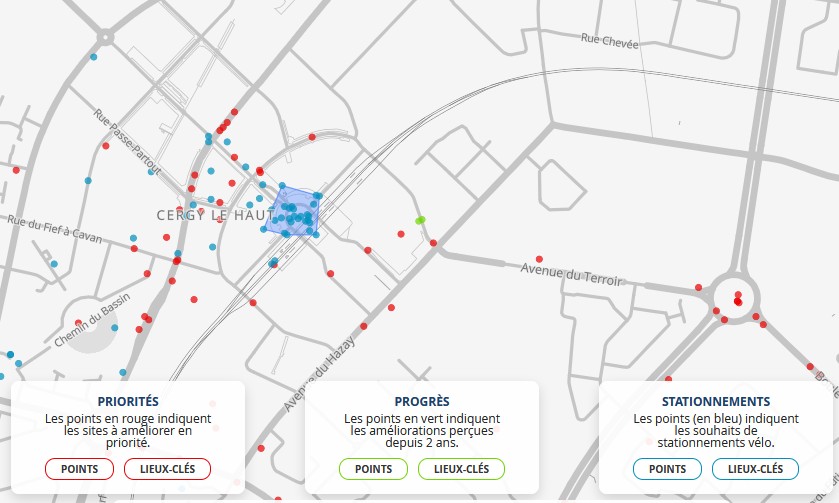The height and width of the screenshot is (503, 839).
Task: Show blue POINTS for Stationnements
Action: pyautogui.click(x=667, y=469)
